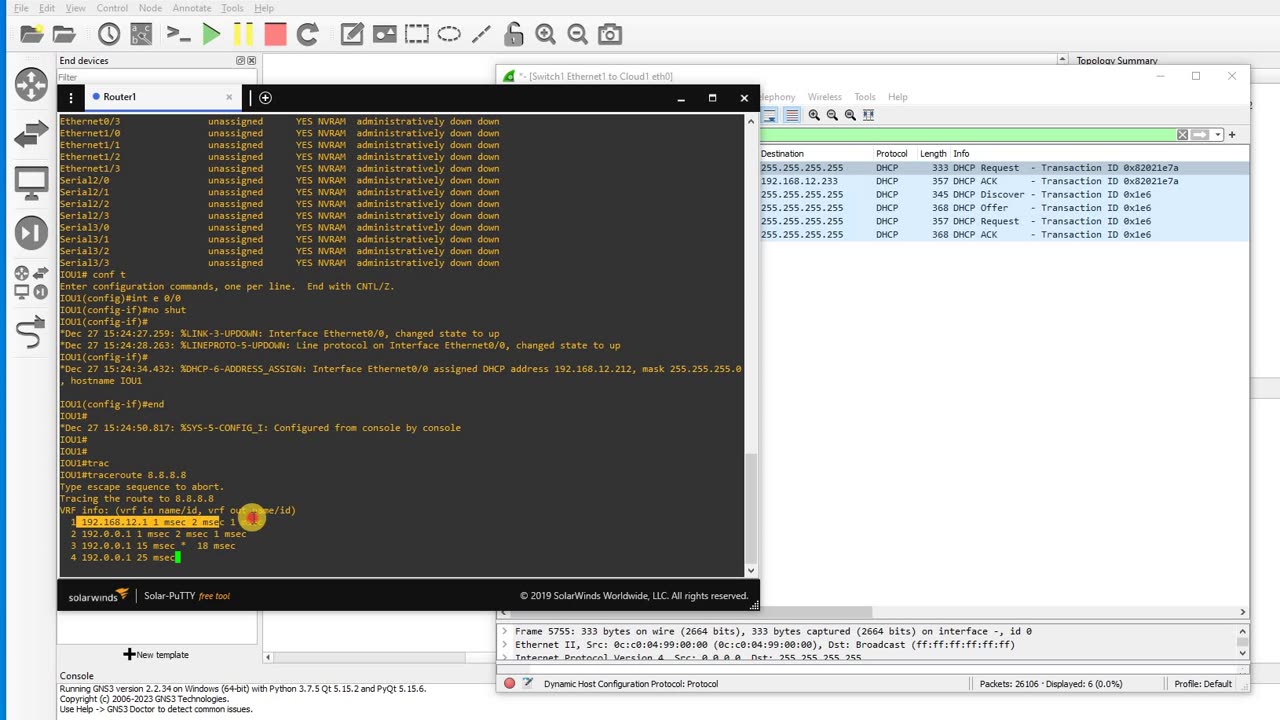Start all nodes with green play button
Viewport: 1280px width, 720px height.
click(x=211, y=34)
